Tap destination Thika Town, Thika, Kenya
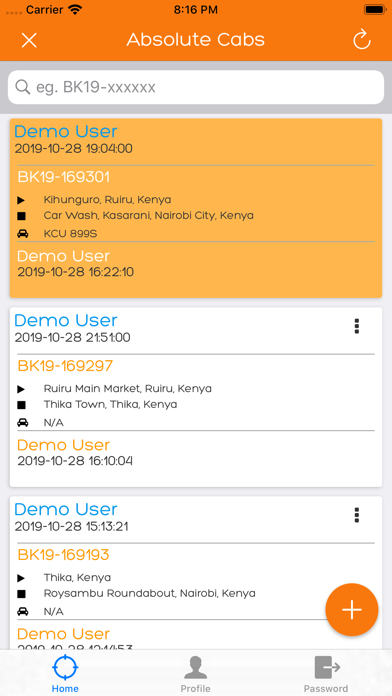 pos(110,405)
